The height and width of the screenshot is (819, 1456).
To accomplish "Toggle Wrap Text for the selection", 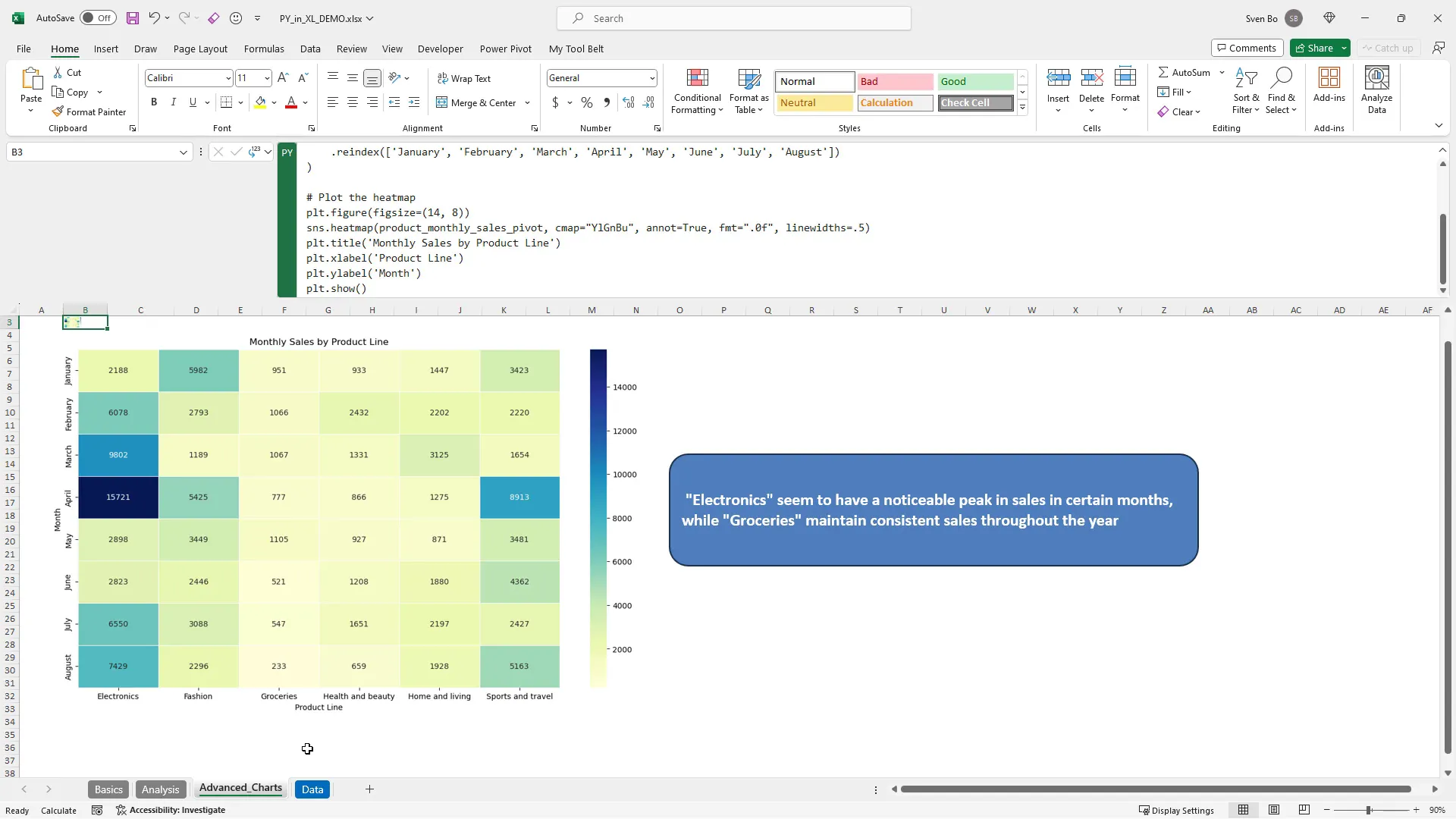I will [465, 78].
